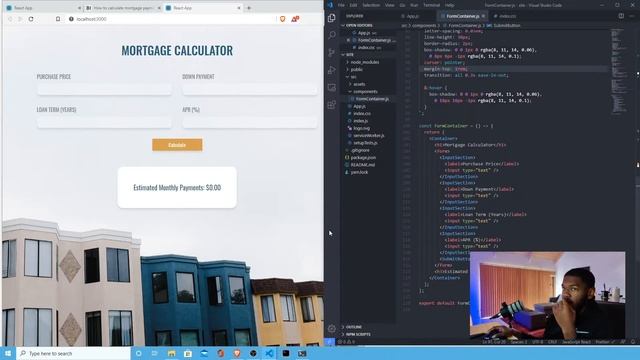Open package.json in the file tree
Image resolution: width=640 pixels, height=360 pixels.
pos(363,158)
